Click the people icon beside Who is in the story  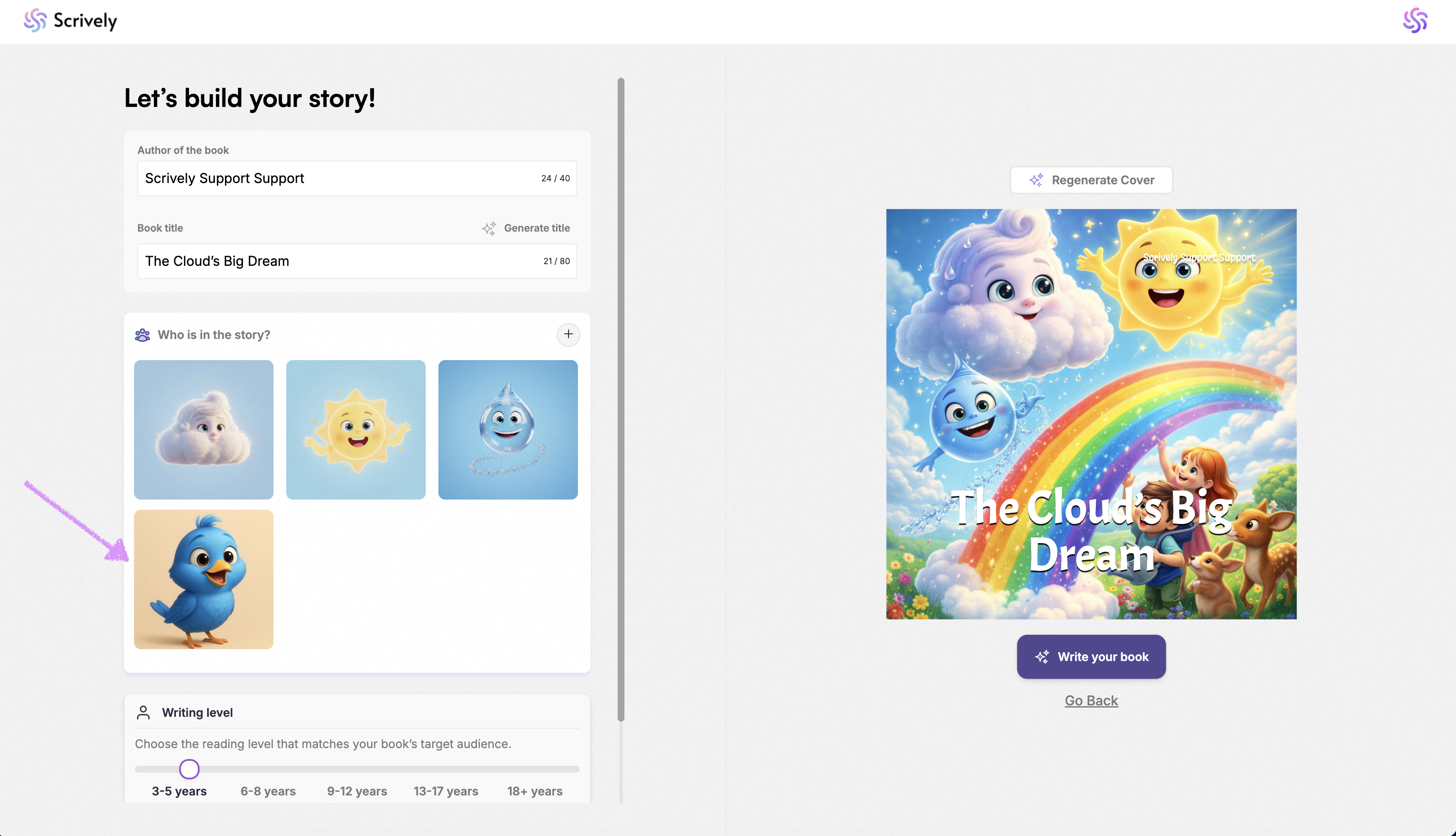[x=142, y=335]
